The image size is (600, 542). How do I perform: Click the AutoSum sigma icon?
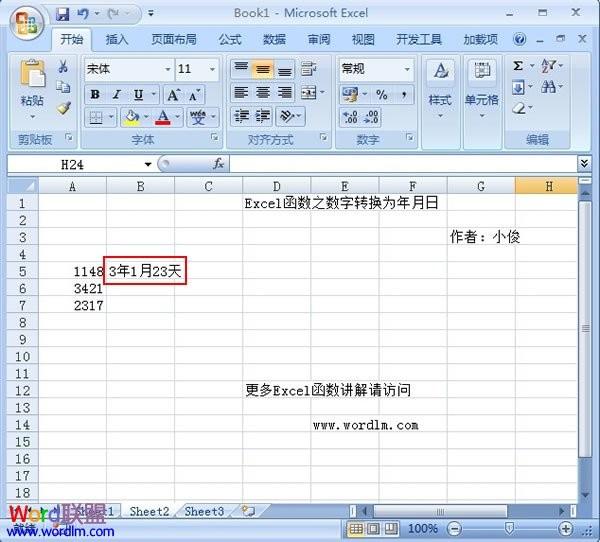(x=518, y=66)
